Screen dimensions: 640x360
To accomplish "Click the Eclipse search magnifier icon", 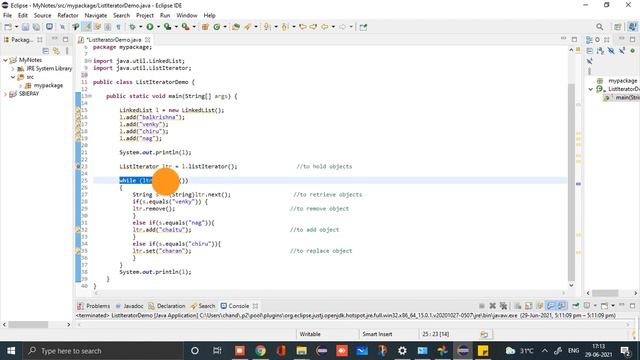I will coord(599,27).
